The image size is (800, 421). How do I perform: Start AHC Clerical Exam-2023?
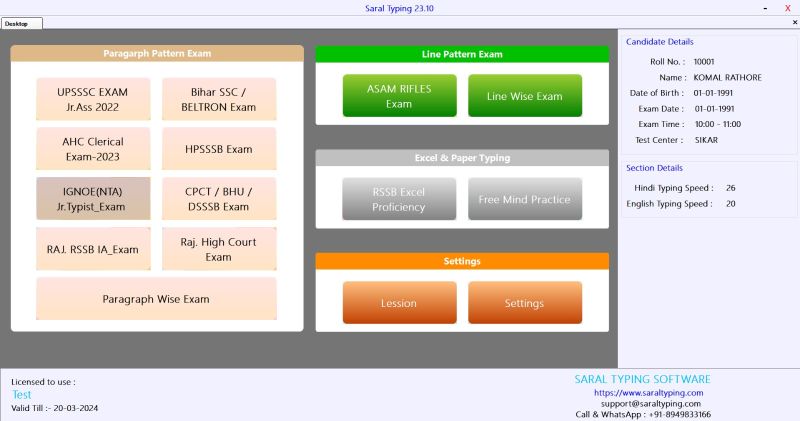click(93, 149)
